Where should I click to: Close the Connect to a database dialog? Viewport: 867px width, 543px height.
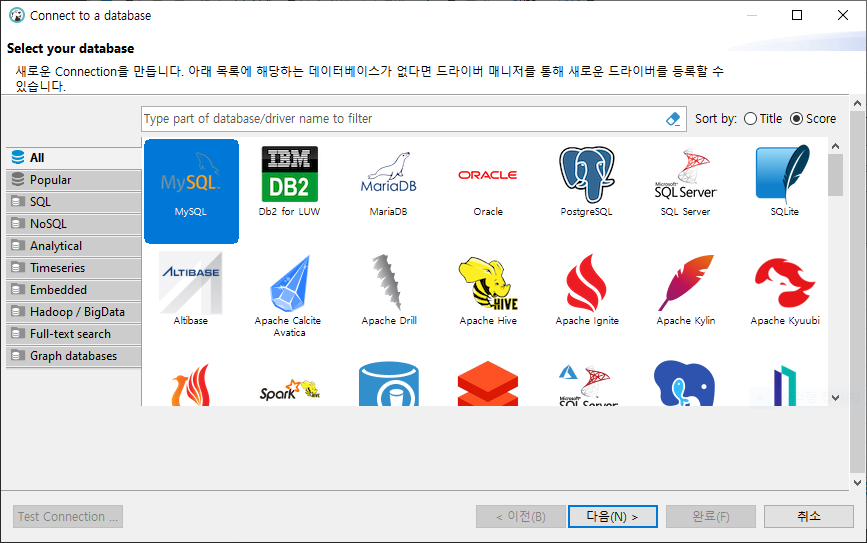pos(843,15)
